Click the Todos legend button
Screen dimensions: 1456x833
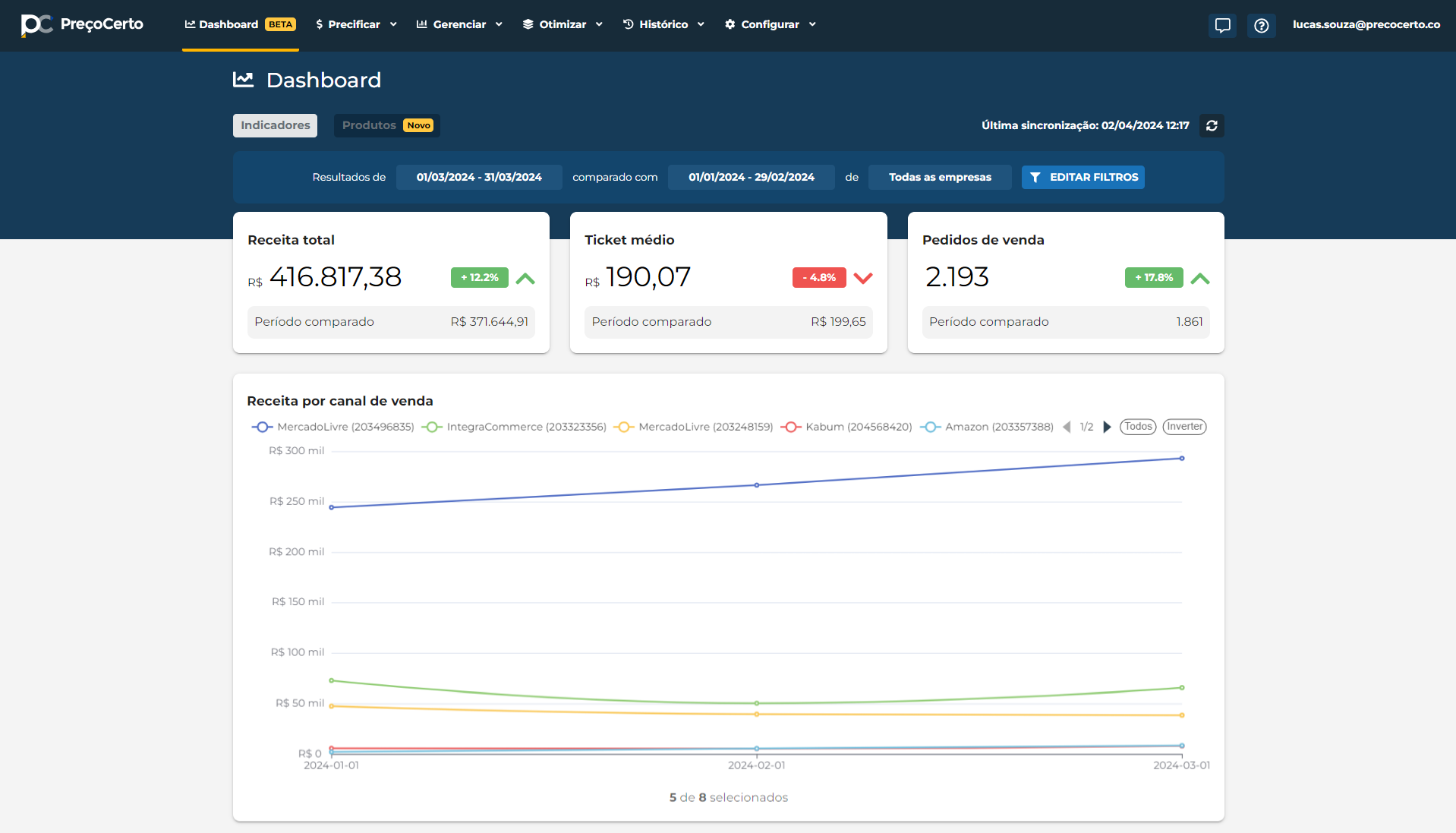[x=1138, y=427]
